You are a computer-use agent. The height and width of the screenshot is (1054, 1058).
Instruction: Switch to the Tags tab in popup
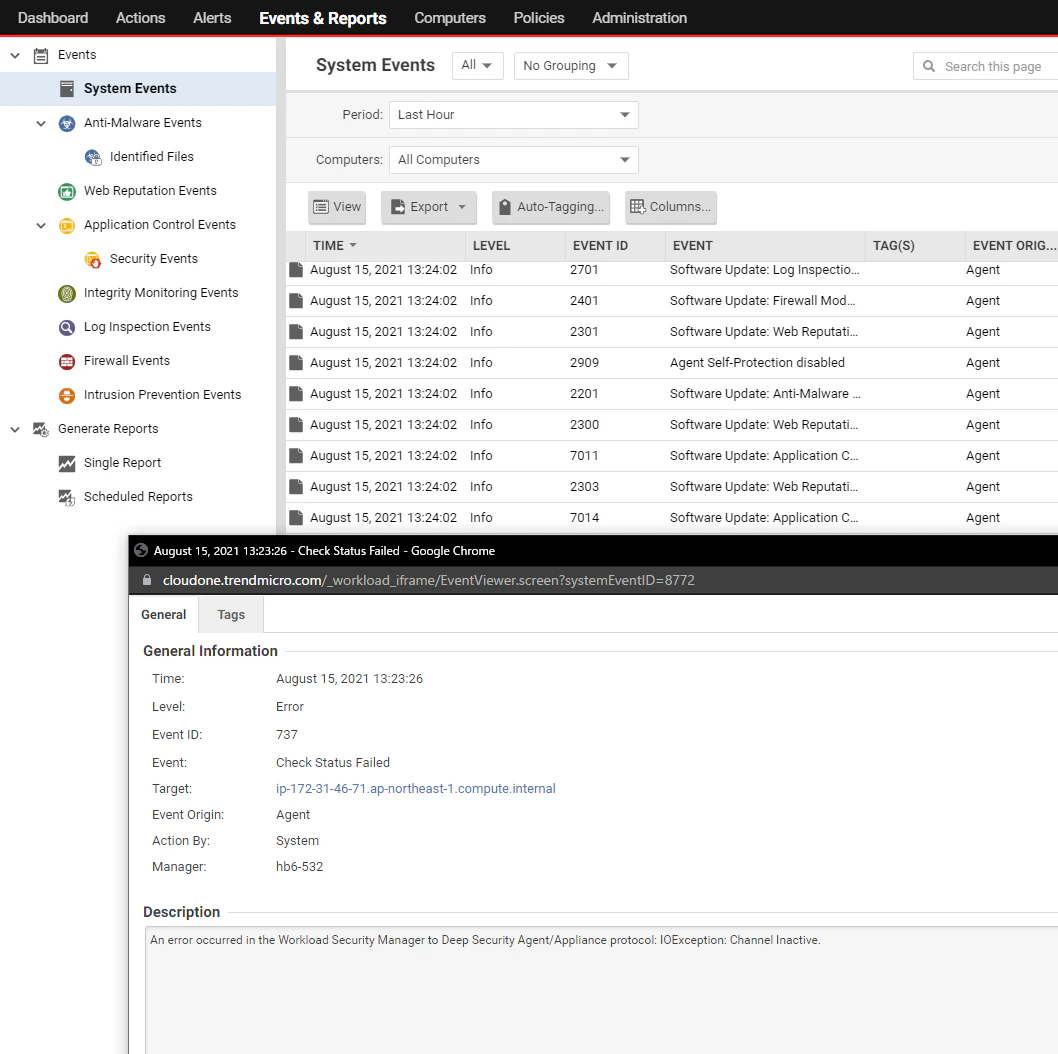pyautogui.click(x=231, y=615)
